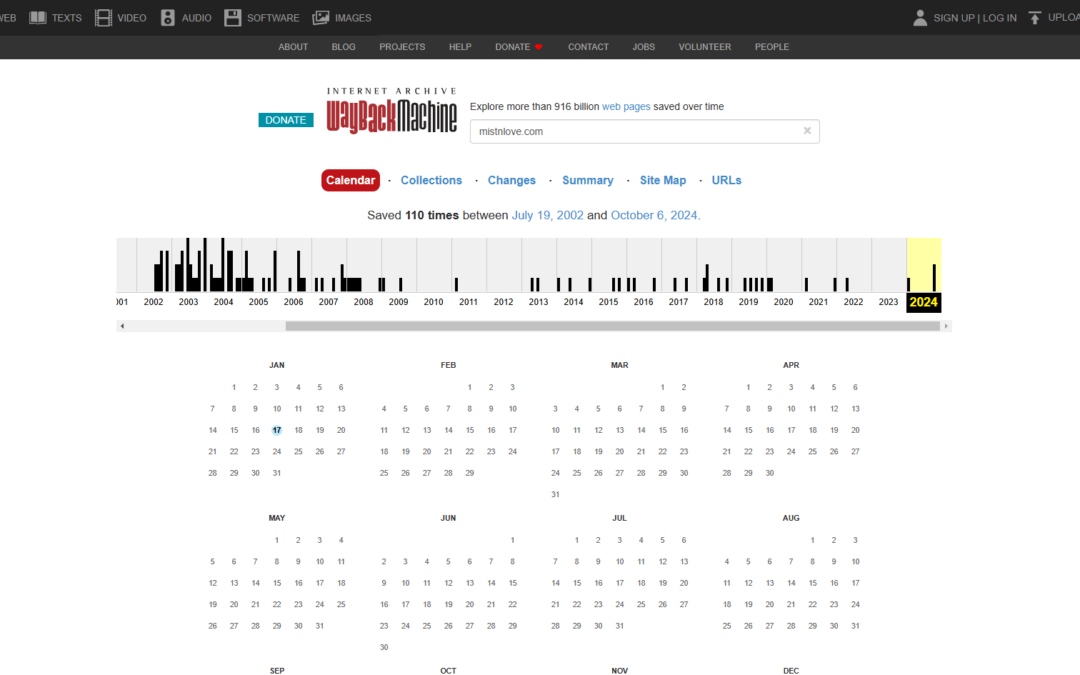Image resolution: width=1080 pixels, height=675 pixels.
Task: Open the Video section film icon
Action: [103, 18]
